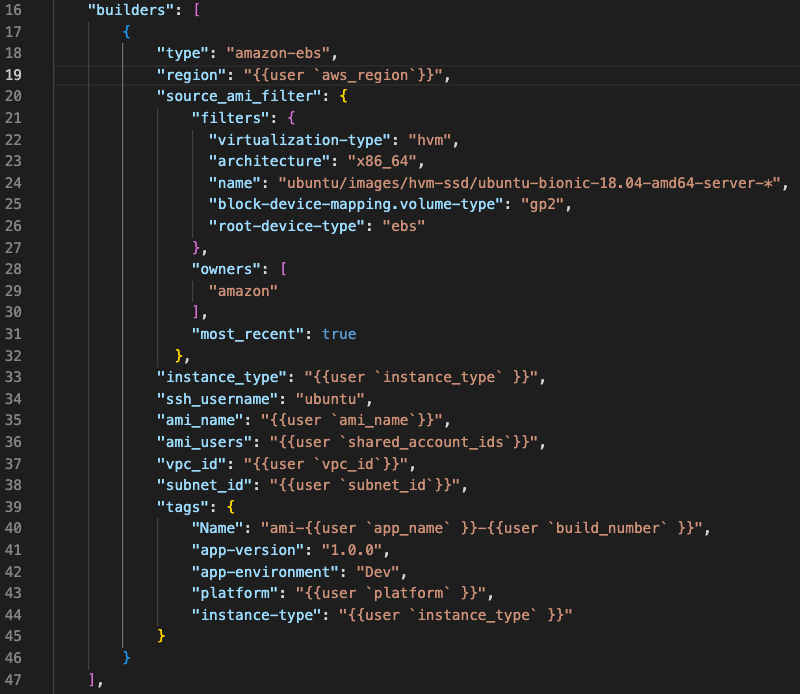
Task: Click the "gp2" value
Action: tap(543, 204)
